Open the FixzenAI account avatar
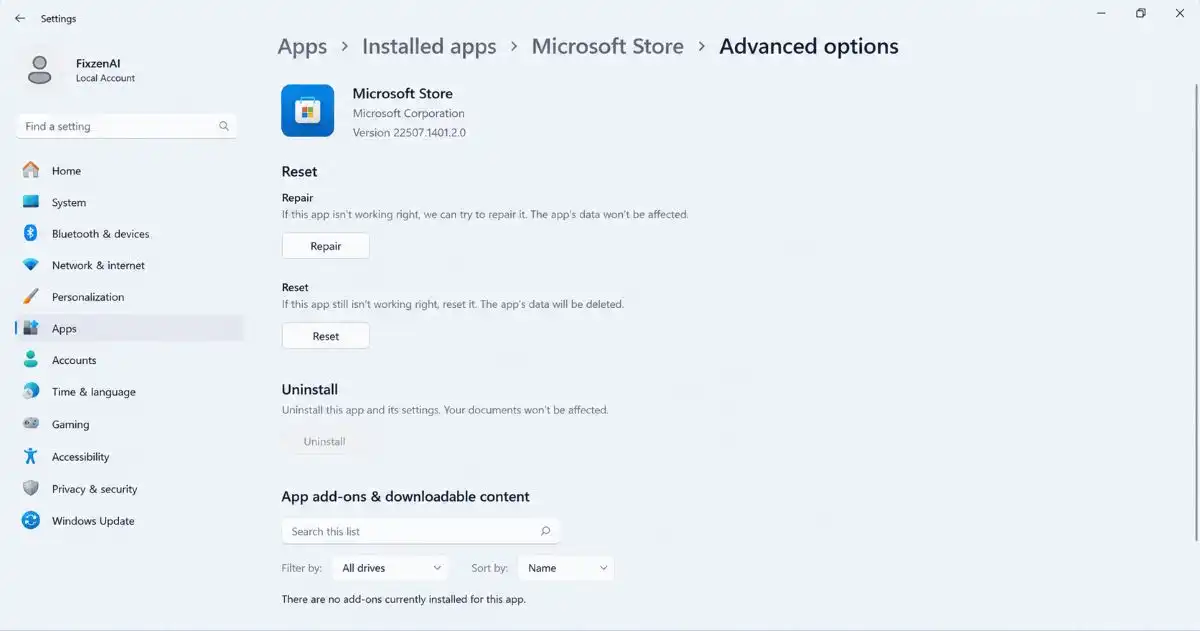 (x=40, y=70)
